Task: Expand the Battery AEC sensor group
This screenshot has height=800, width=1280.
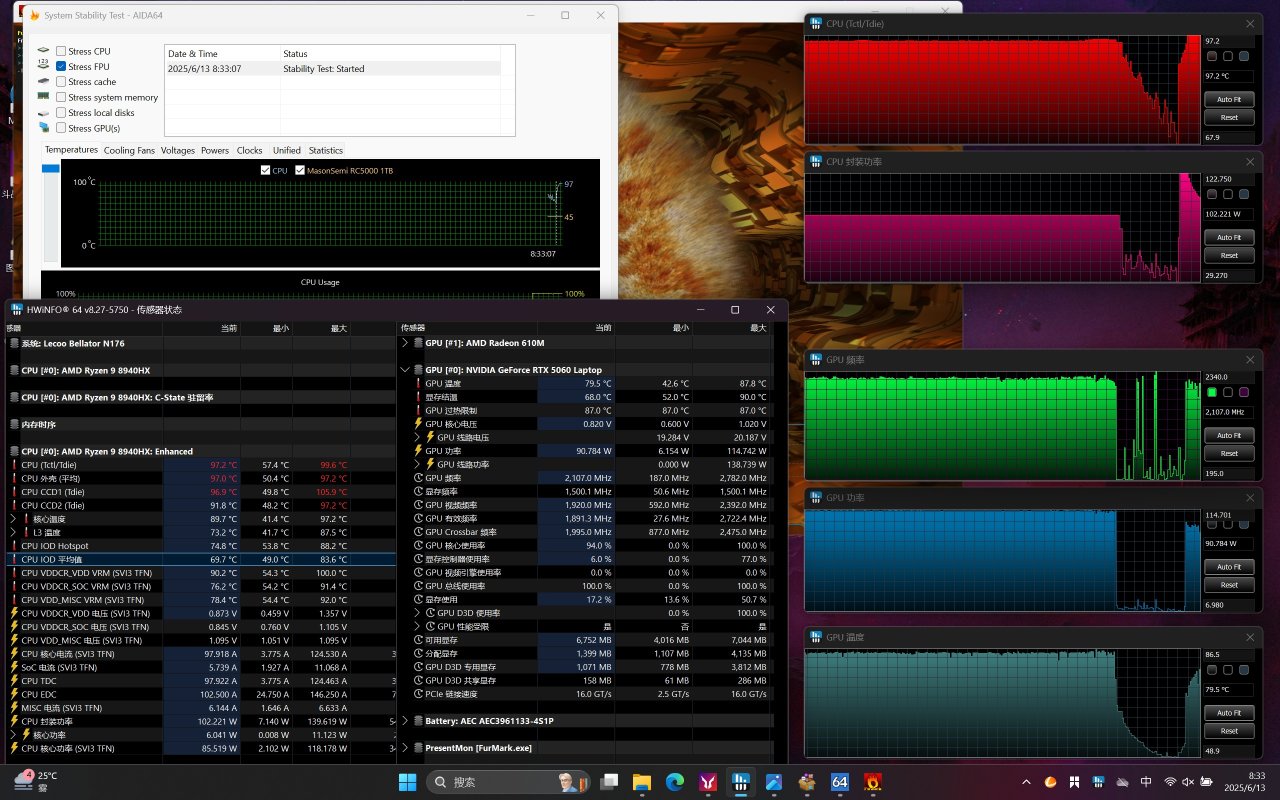Action: [405, 721]
